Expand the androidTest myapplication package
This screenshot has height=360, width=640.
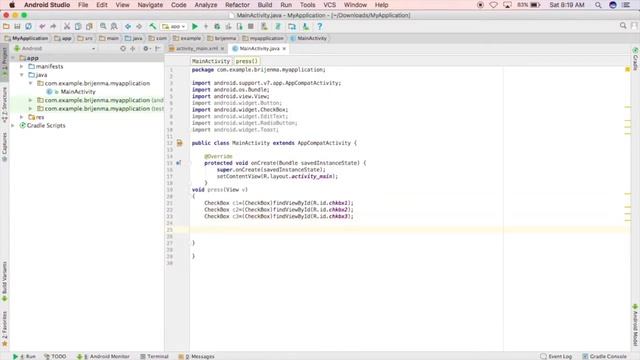tap(30, 100)
